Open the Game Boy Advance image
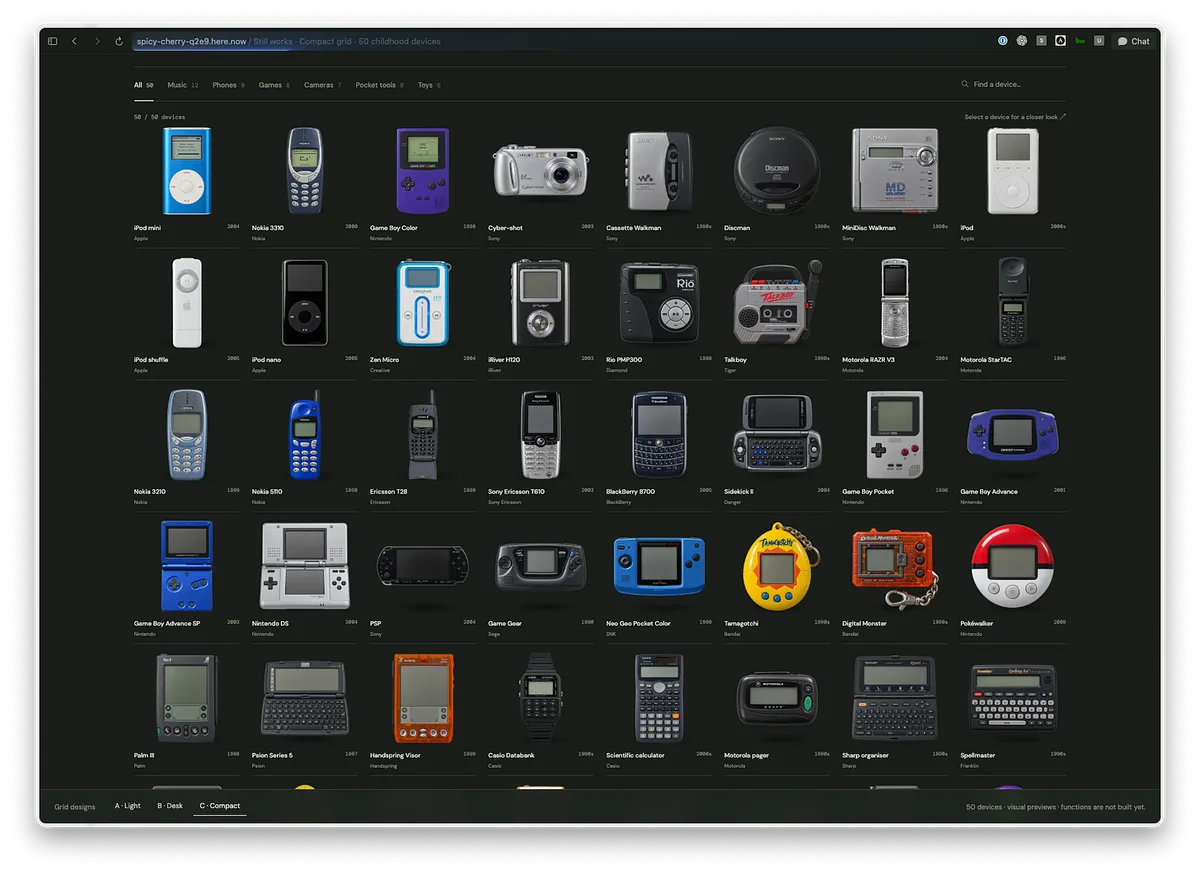This screenshot has width=1200, height=874. 1013,435
